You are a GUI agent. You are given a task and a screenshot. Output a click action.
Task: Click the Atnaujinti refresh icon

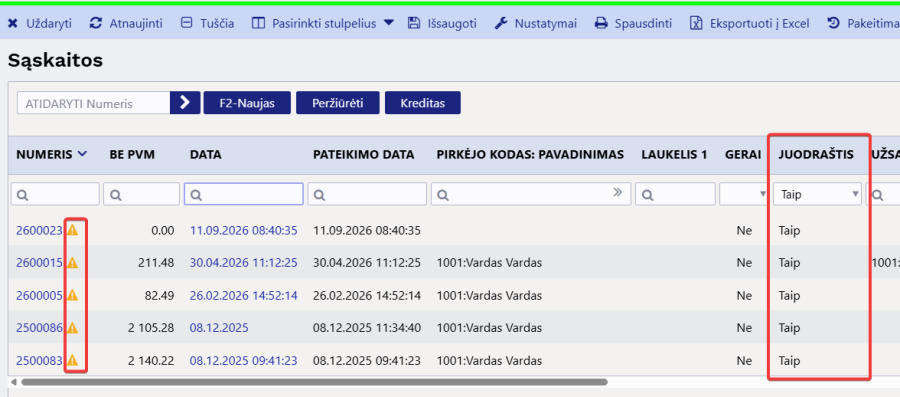pos(96,24)
